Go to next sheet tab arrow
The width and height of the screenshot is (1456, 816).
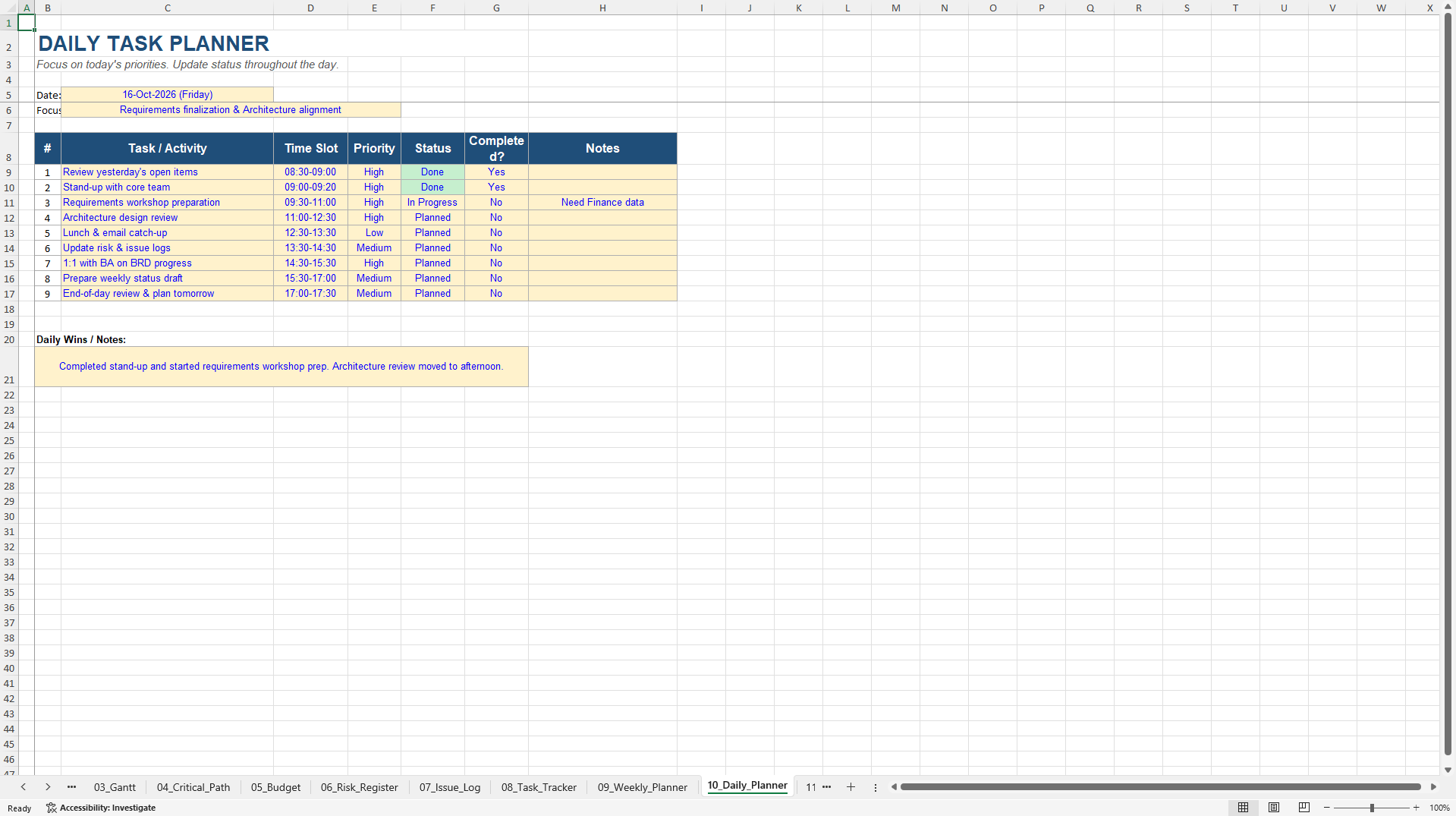48,787
